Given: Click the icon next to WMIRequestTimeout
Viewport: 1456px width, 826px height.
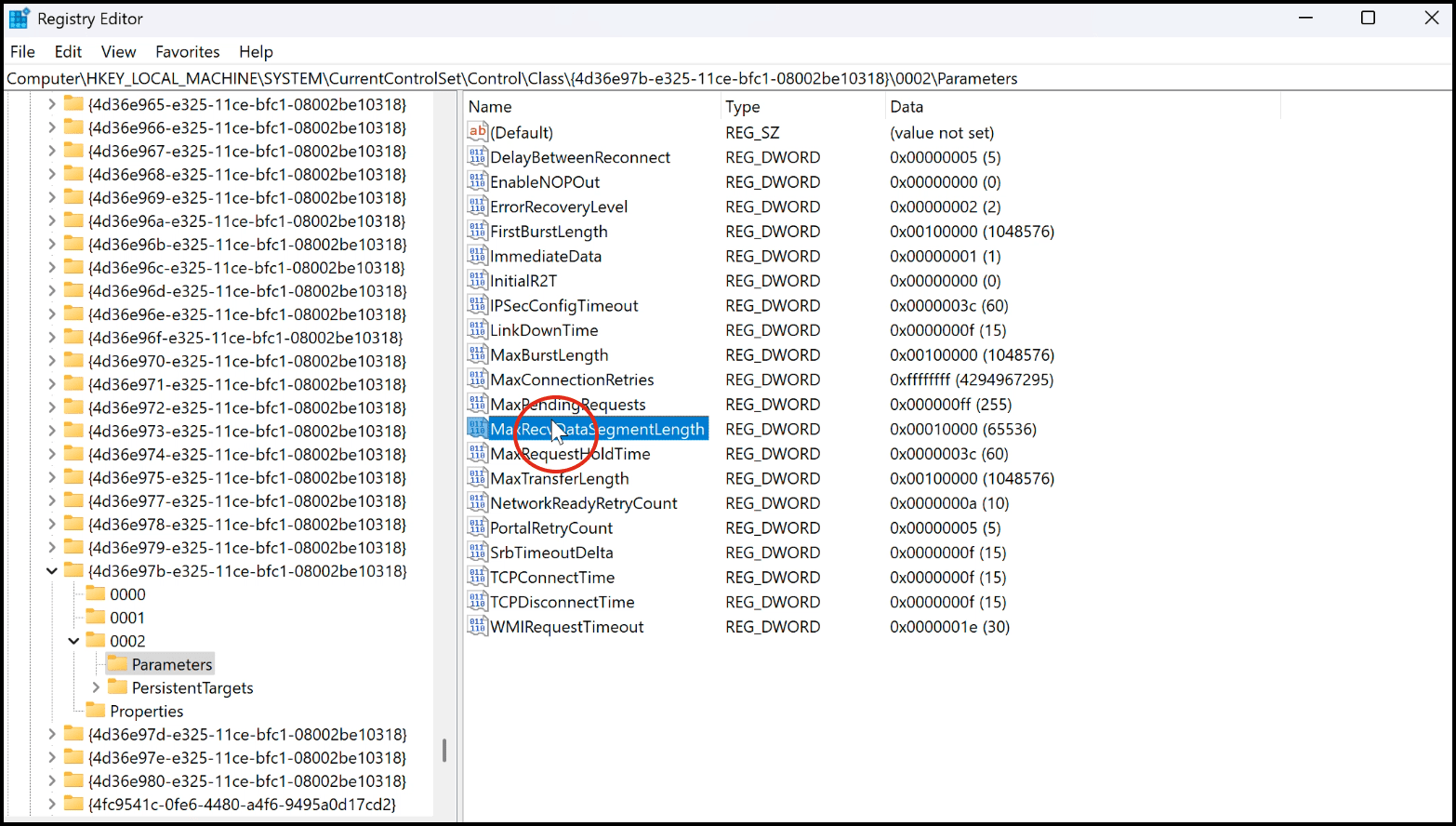Looking at the screenshot, I should click(477, 627).
